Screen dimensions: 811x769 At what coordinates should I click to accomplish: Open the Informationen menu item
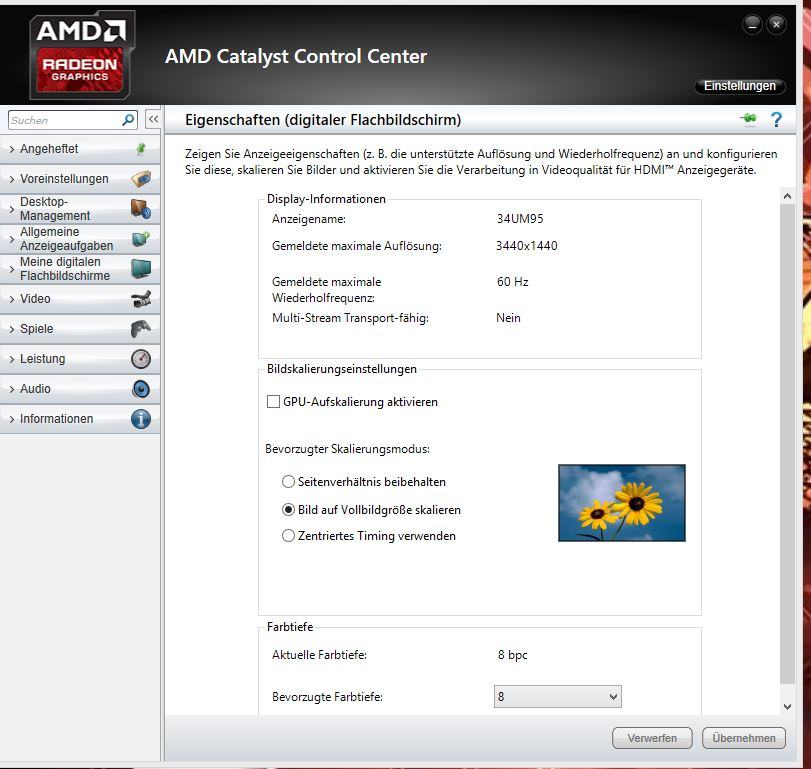[x=80, y=419]
